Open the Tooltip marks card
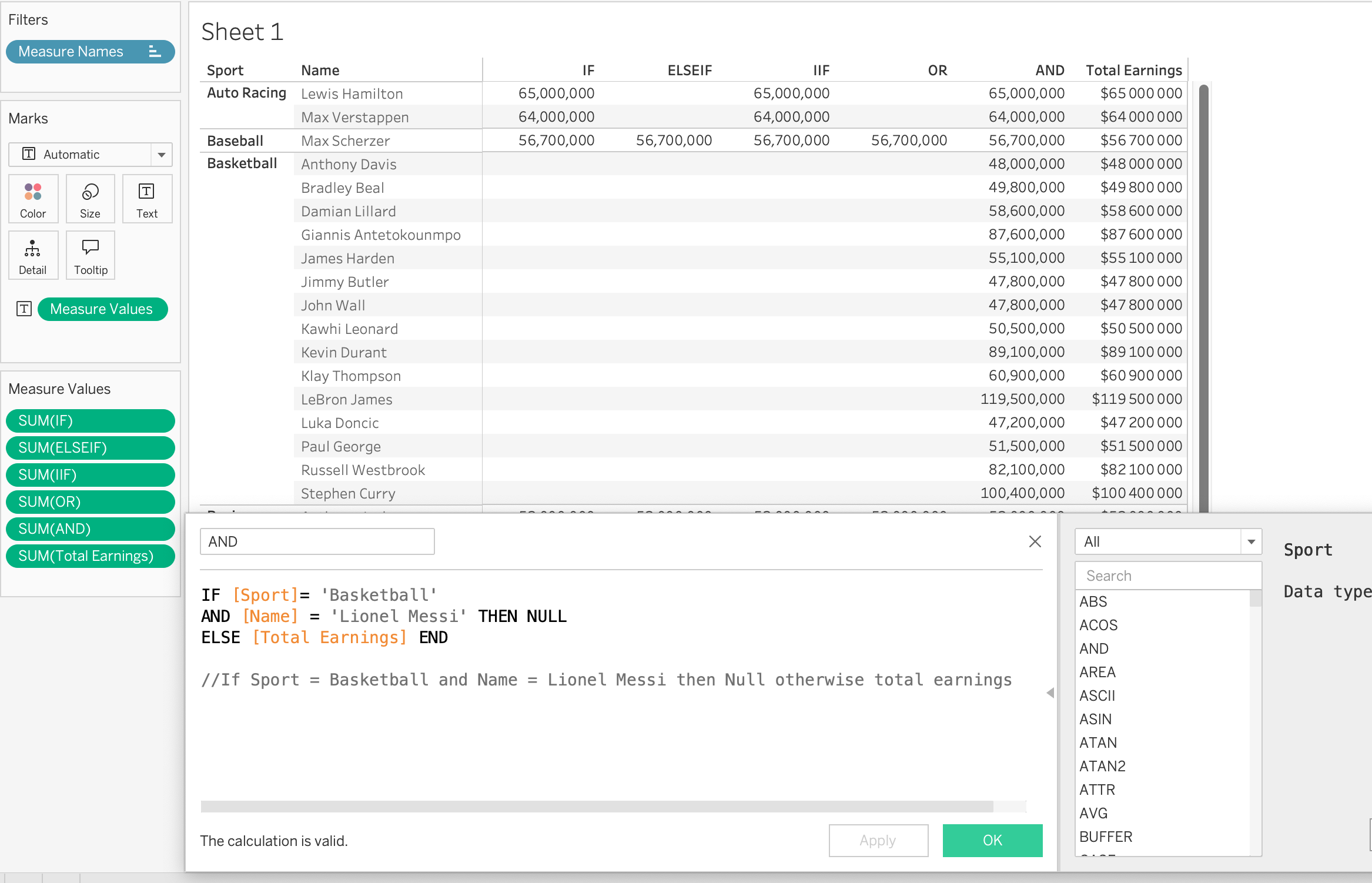The image size is (1372, 883). click(91, 256)
